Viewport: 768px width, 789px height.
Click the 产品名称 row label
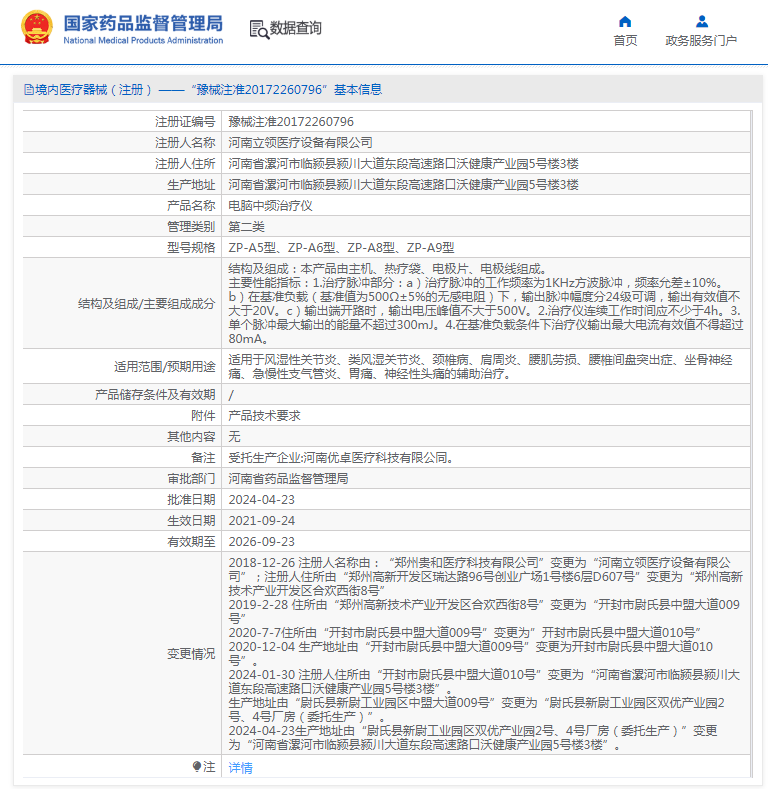[191, 205]
